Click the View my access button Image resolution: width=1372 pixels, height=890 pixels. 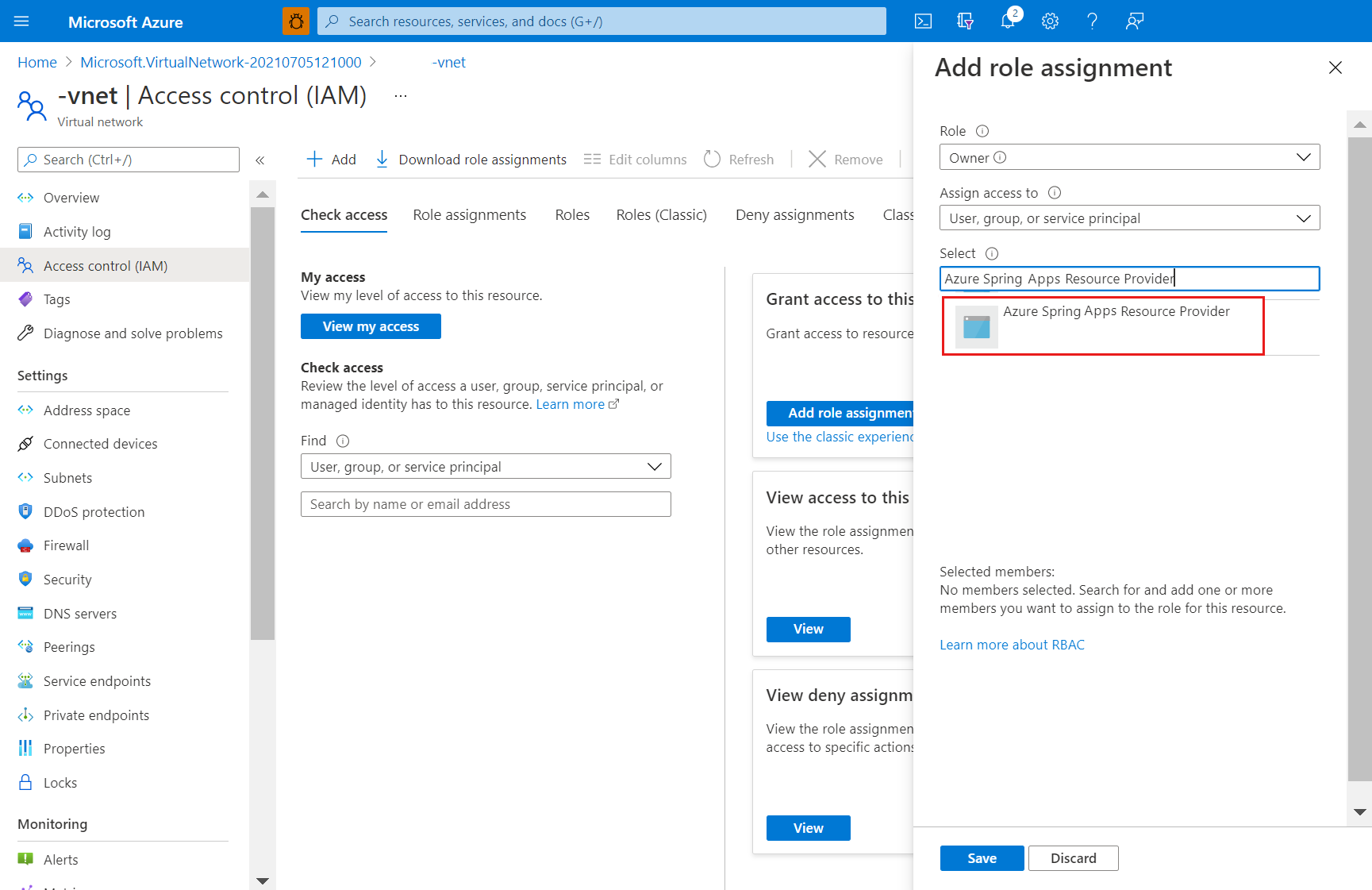371,326
